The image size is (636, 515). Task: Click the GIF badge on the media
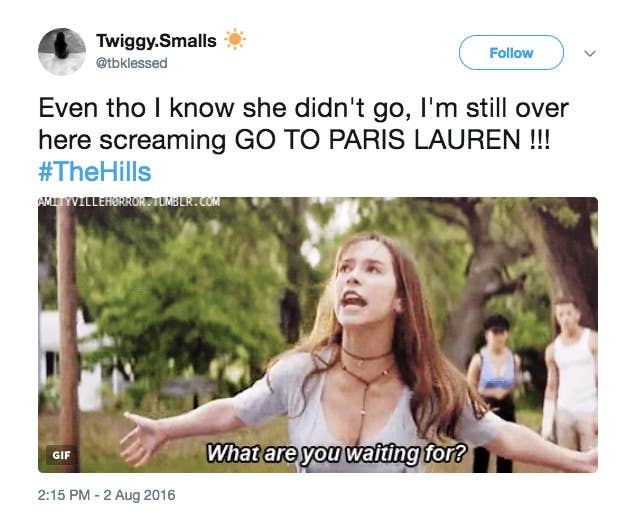pos(61,455)
